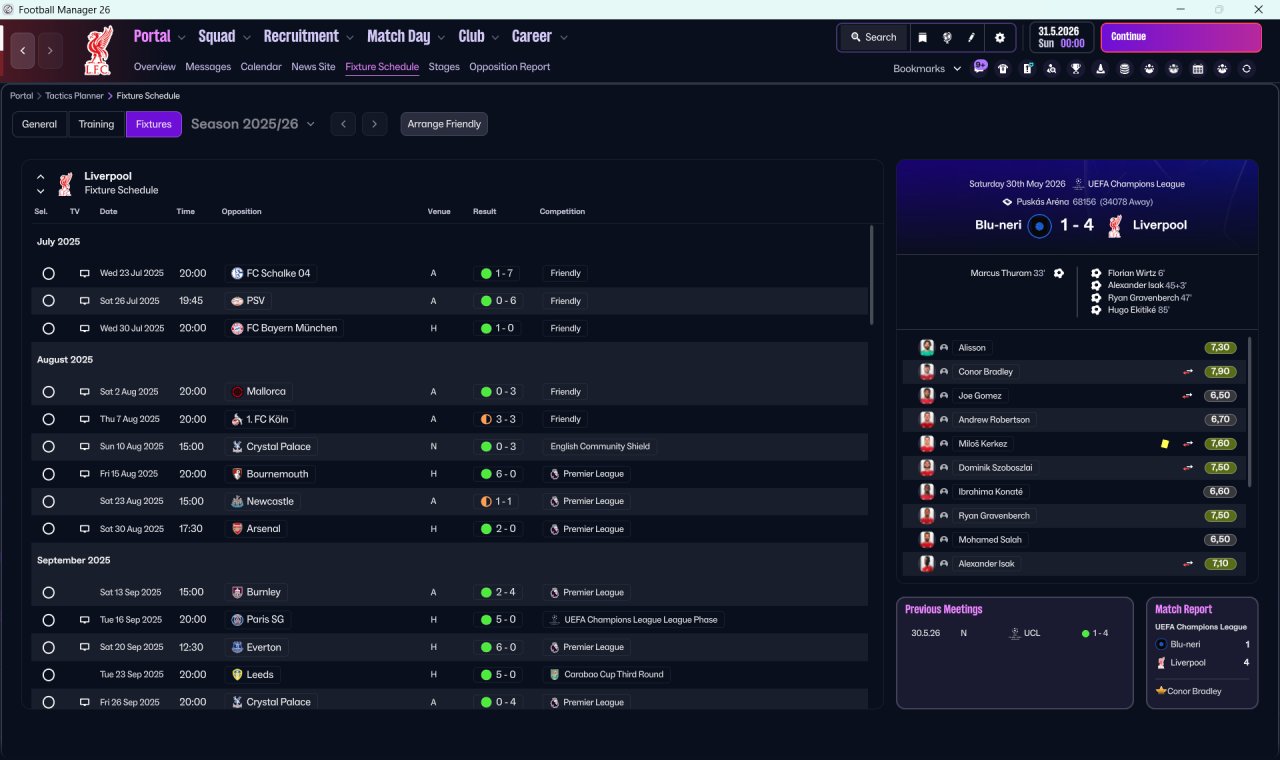1280x760 pixels.
Task: Click the Liverpool club crest in the header
Action: click(98, 50)
